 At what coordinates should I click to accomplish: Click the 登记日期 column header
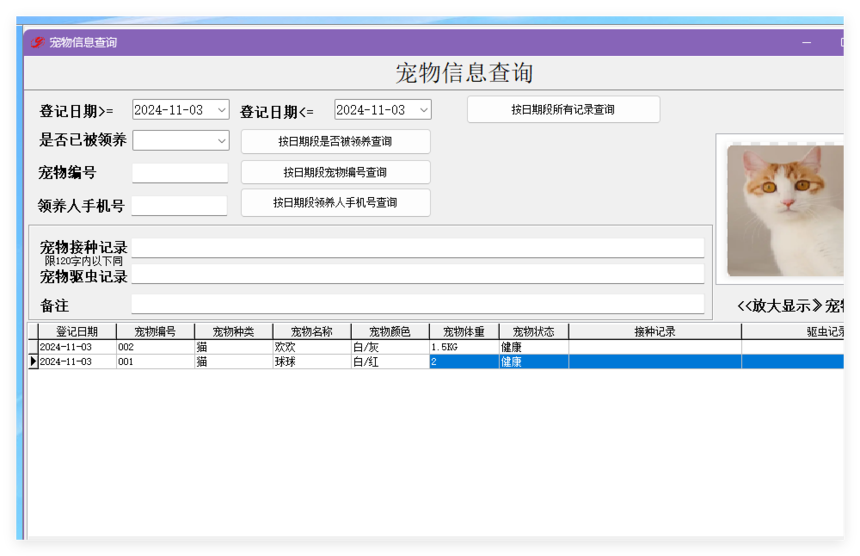coord(77,331)
